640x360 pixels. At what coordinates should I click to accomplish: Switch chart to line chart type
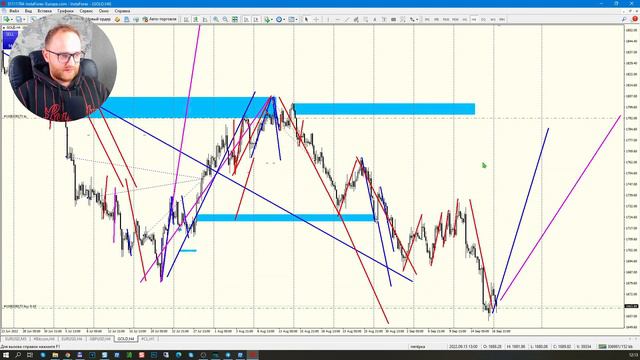pyautogui.click(x=205, y=19)
